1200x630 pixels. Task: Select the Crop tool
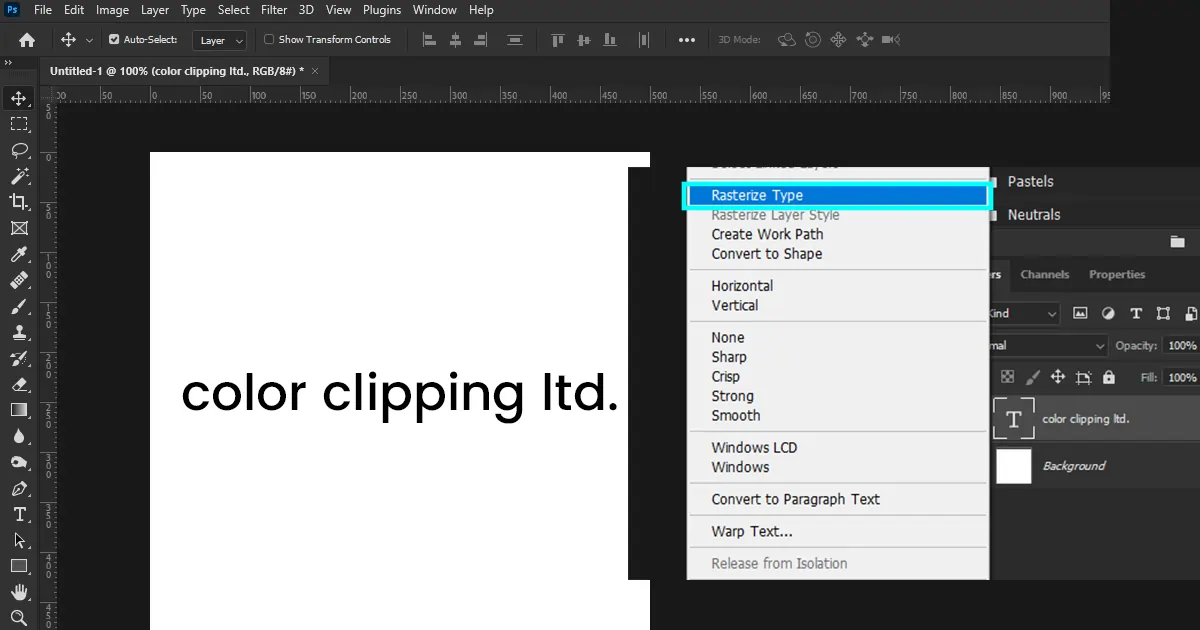pyautogui.click(x=21, y=202)
